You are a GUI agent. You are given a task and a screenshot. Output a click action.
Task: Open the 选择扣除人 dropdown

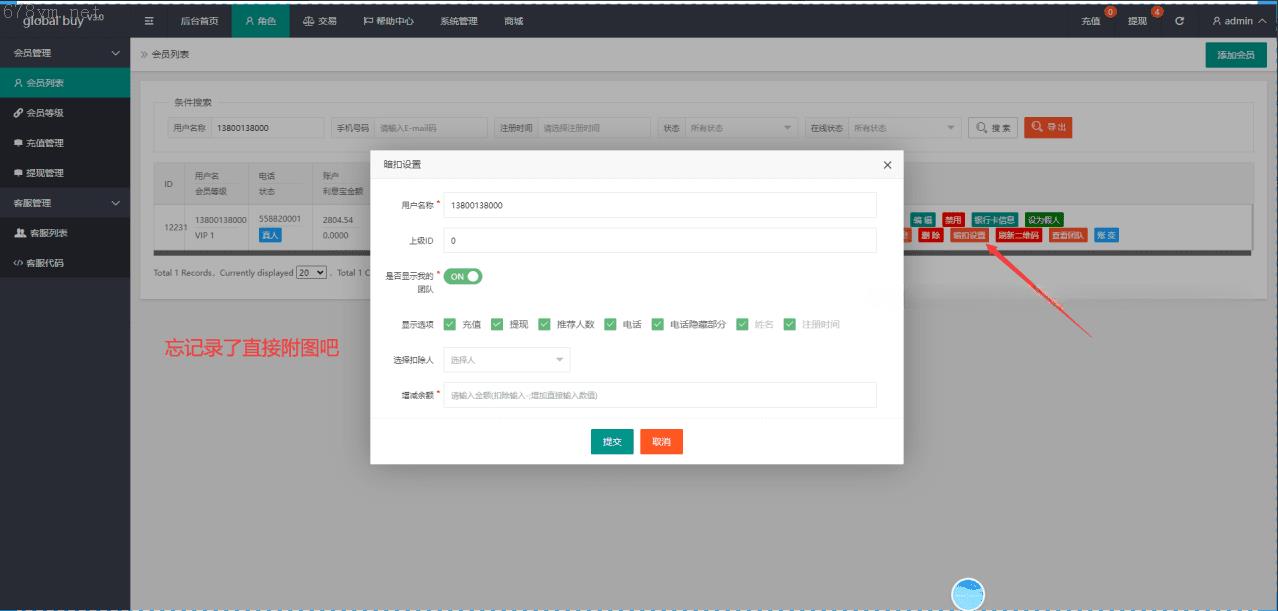507,360
